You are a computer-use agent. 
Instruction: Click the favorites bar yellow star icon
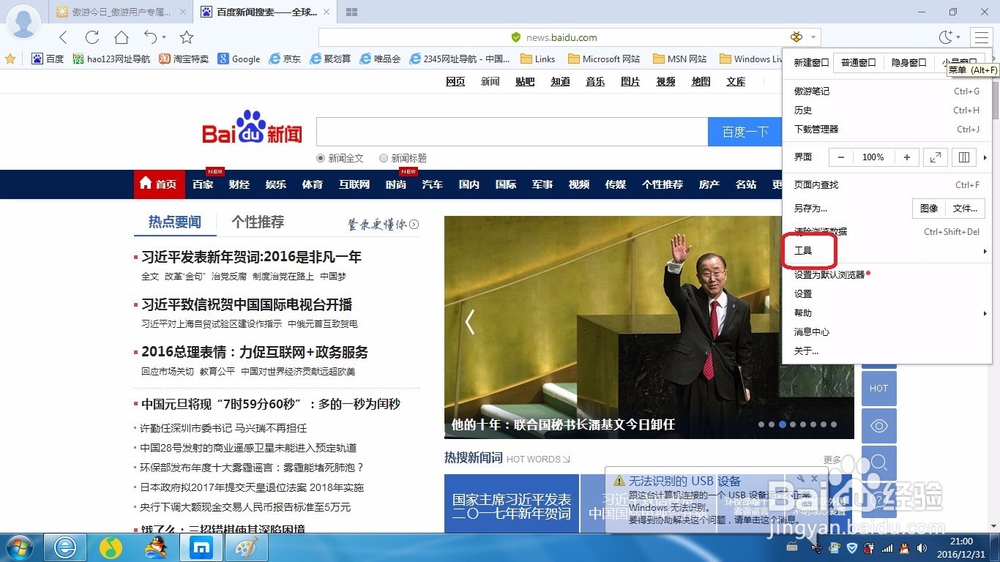point(10,59)
